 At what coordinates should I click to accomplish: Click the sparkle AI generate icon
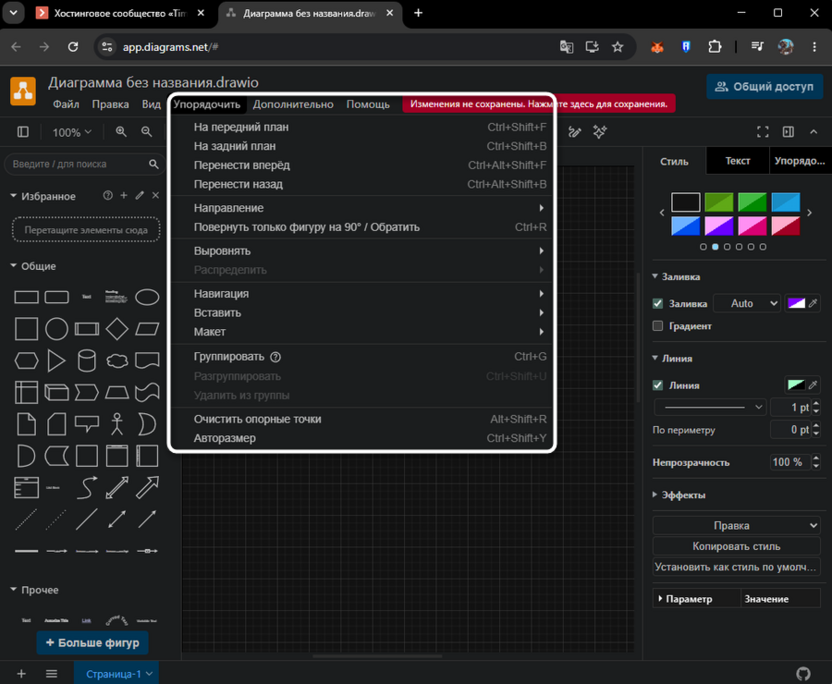600,132
